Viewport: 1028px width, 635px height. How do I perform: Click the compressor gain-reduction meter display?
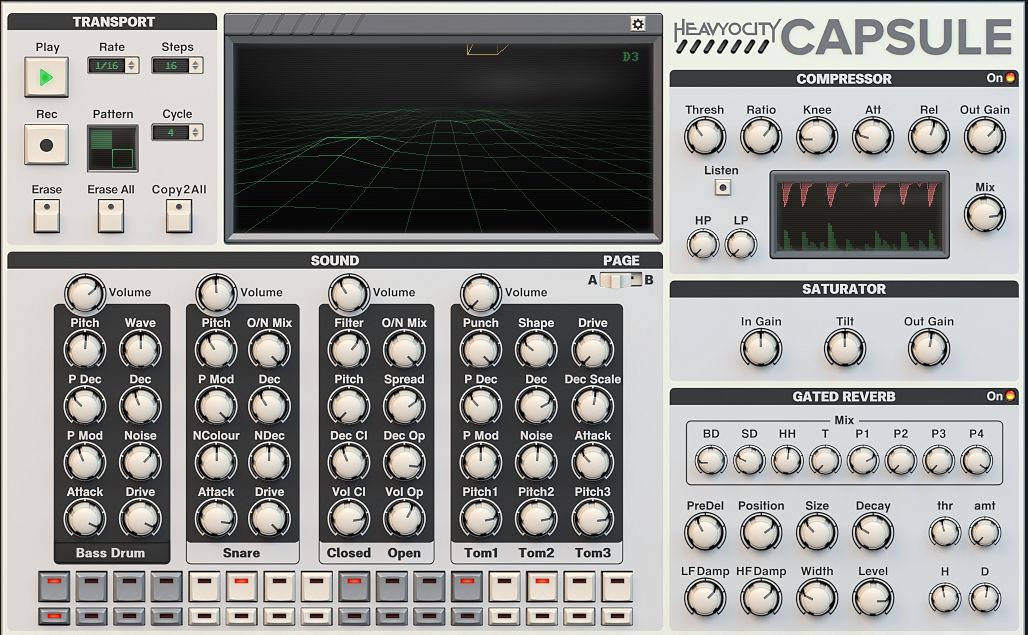[x=860, y=215]
